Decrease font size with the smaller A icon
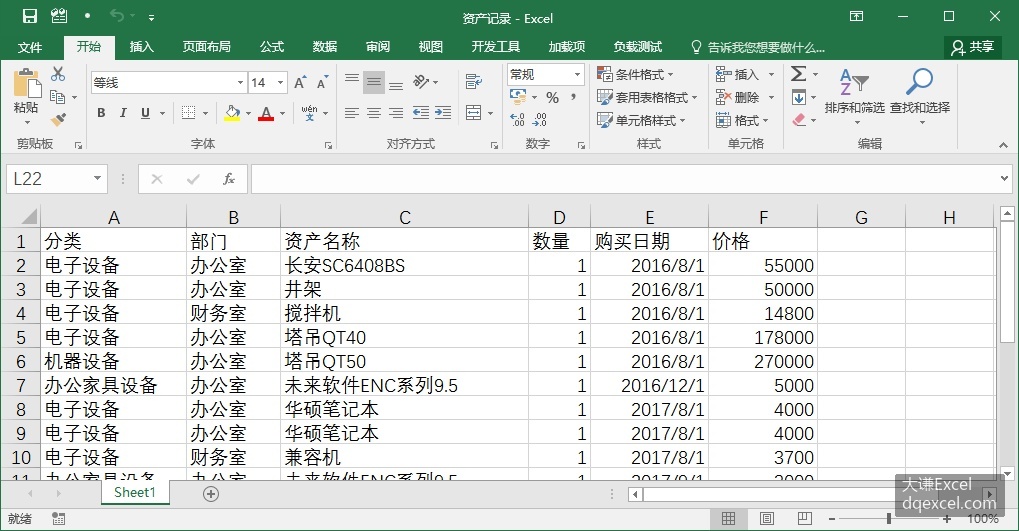The image size is (1019, 531). (x=322, y=83)
